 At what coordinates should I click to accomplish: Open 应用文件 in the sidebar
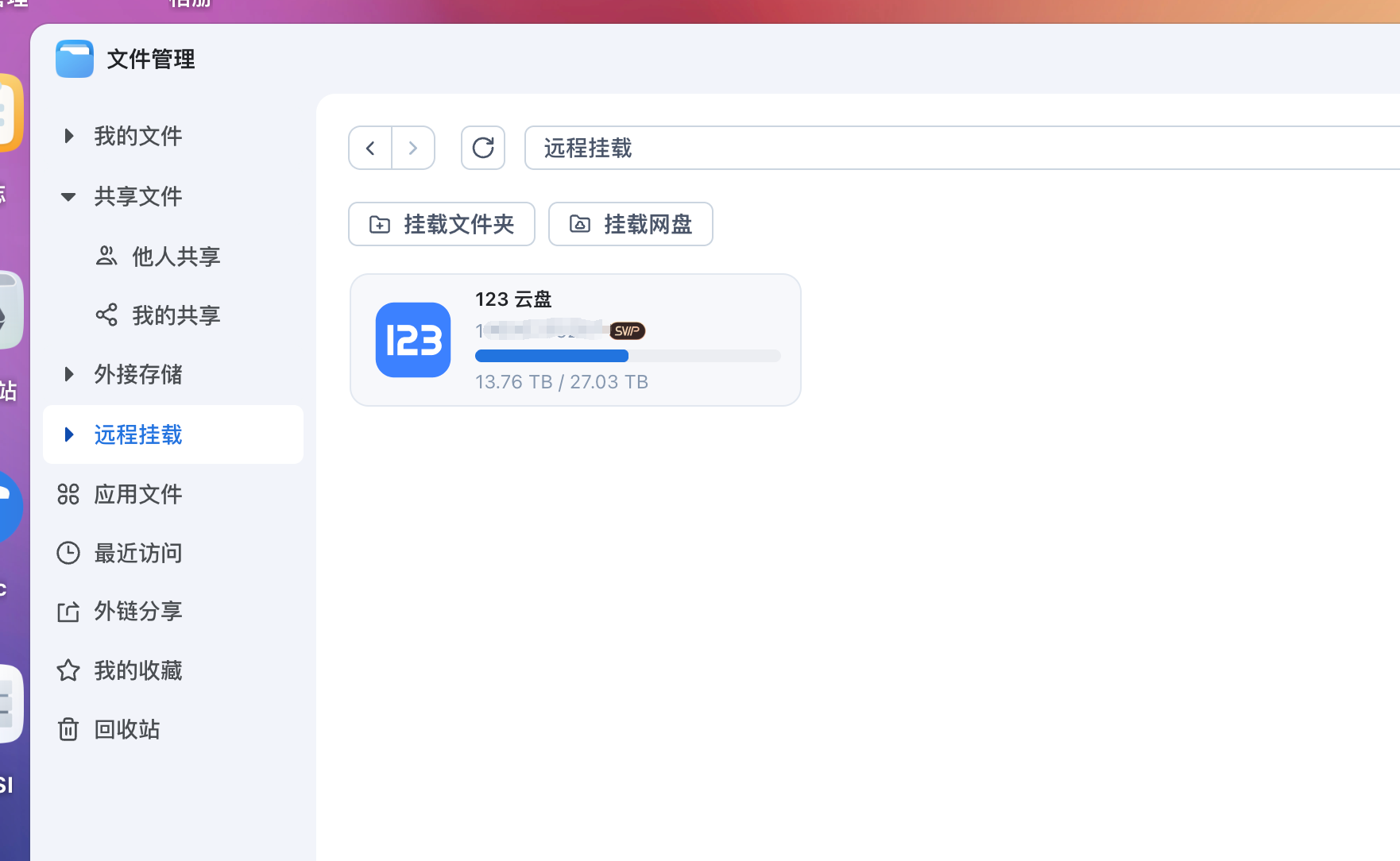173,494
